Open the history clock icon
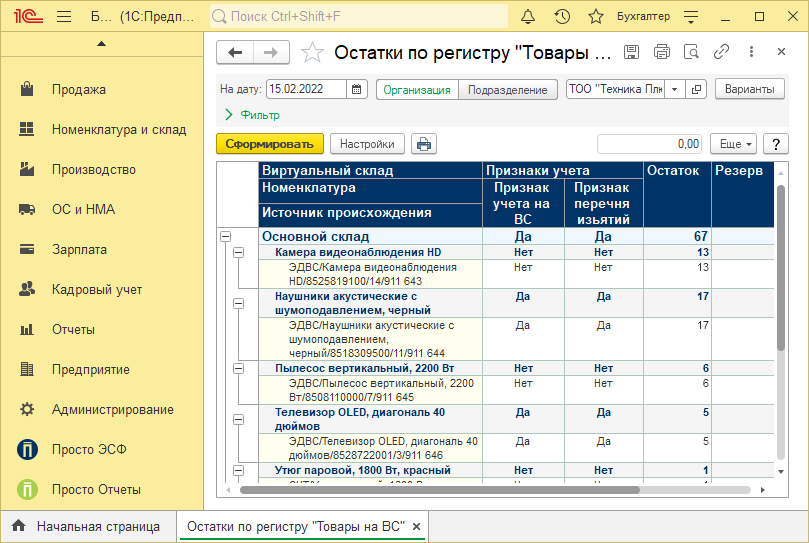This screenshot has height=543, width=809. pos(562,17)
